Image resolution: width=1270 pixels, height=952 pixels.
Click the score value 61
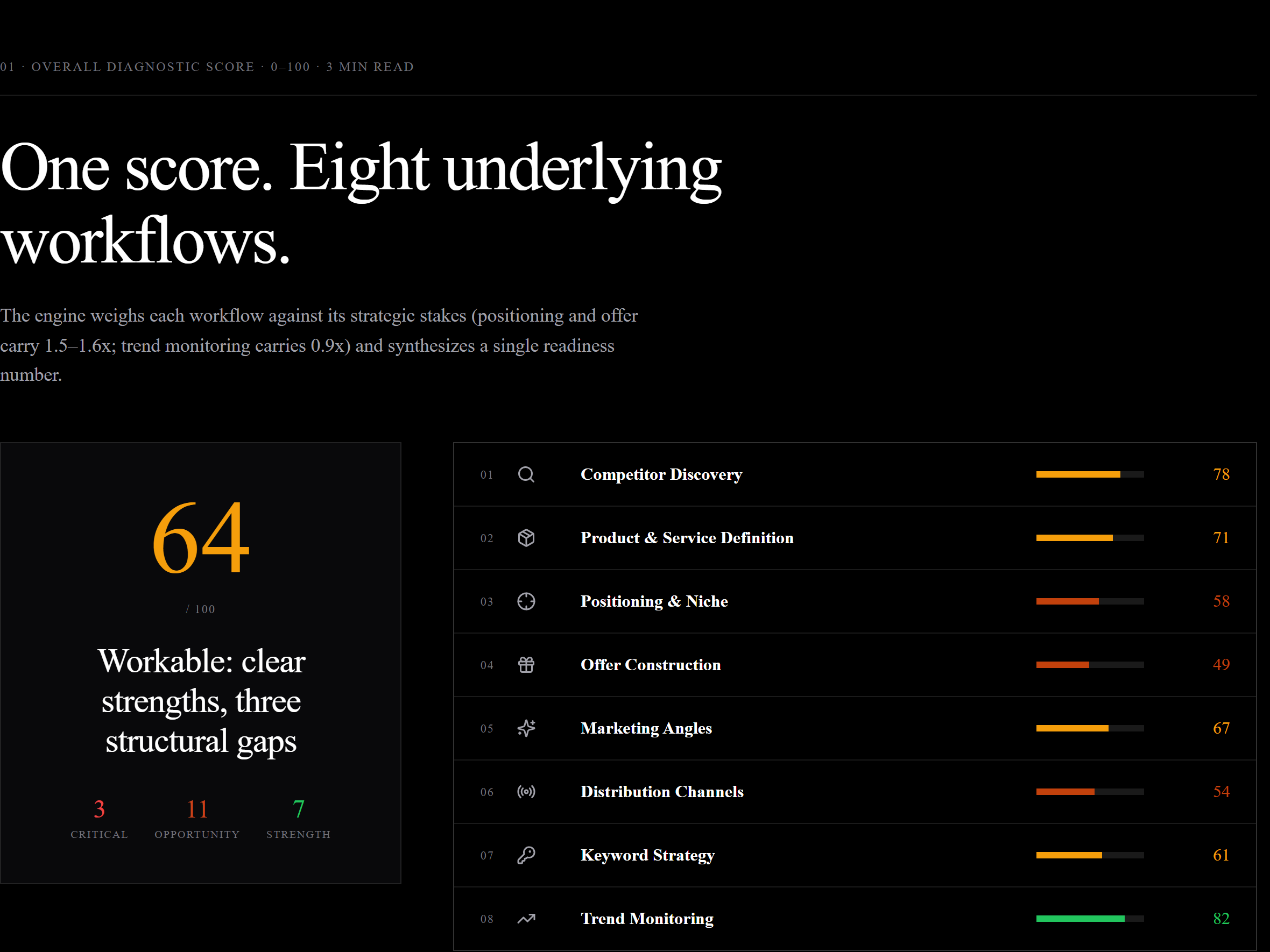point(1221,855)
